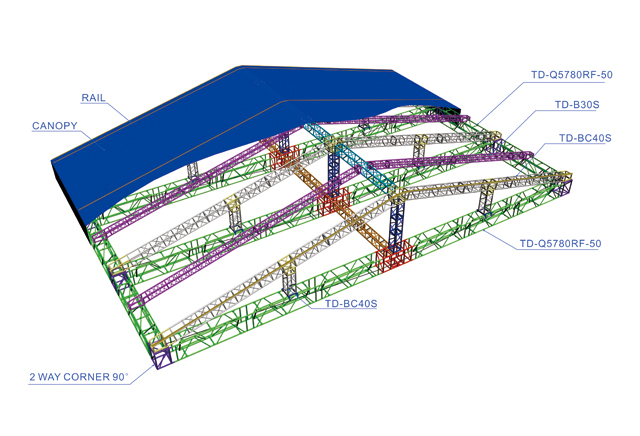
Task: Click the gray support post near bottom TD-BC40S
Action: 290,275
